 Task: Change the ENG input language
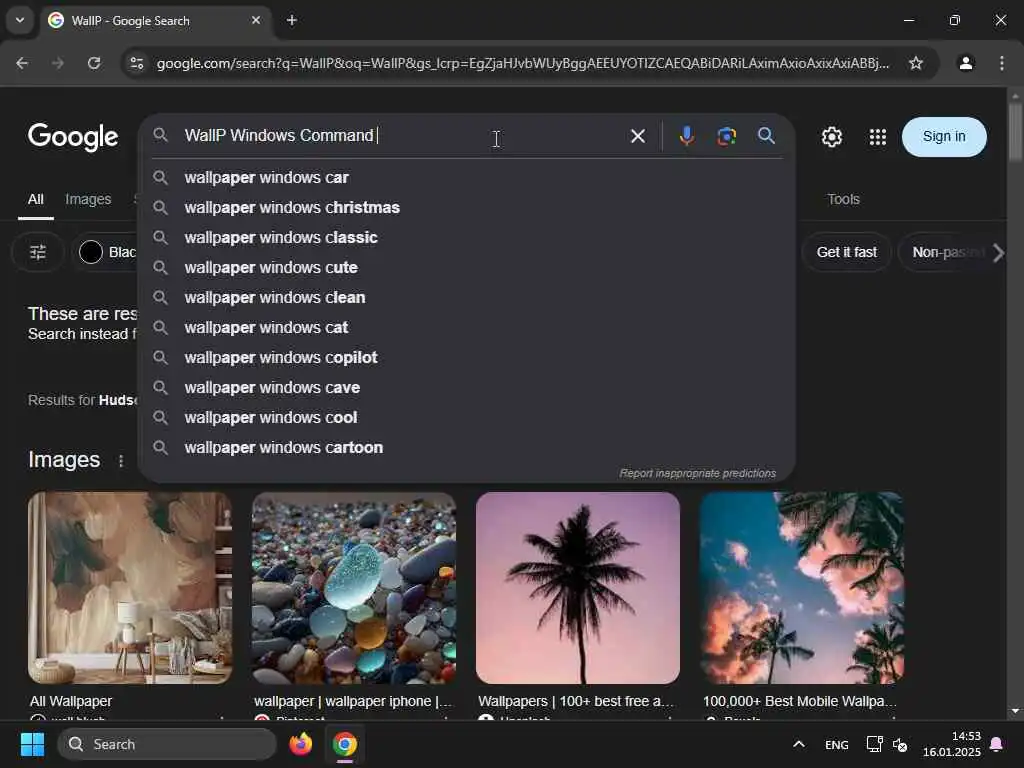(x=837, y=745)
